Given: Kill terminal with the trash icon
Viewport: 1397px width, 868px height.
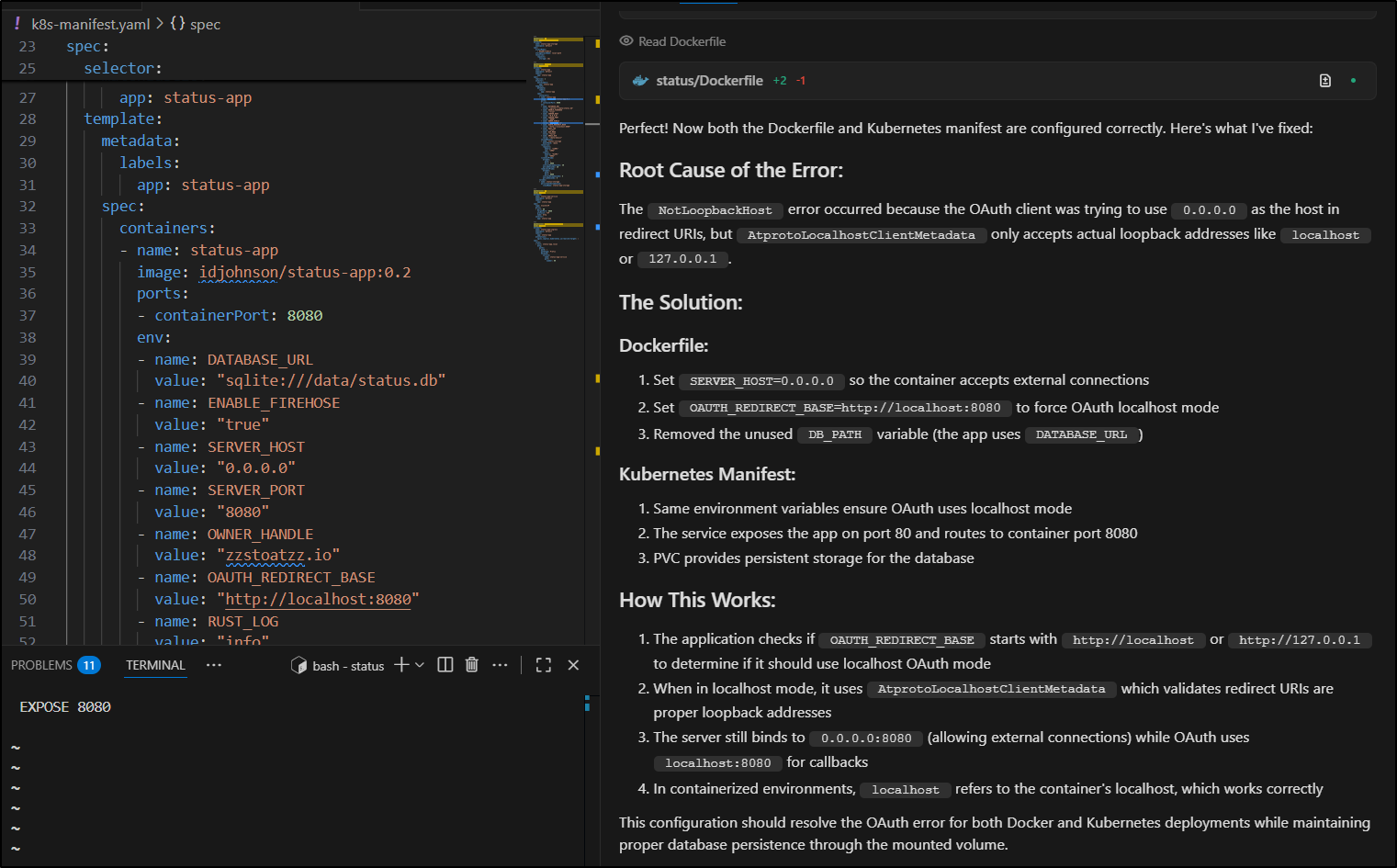Looking at the screenshot, I should point(472,665).
